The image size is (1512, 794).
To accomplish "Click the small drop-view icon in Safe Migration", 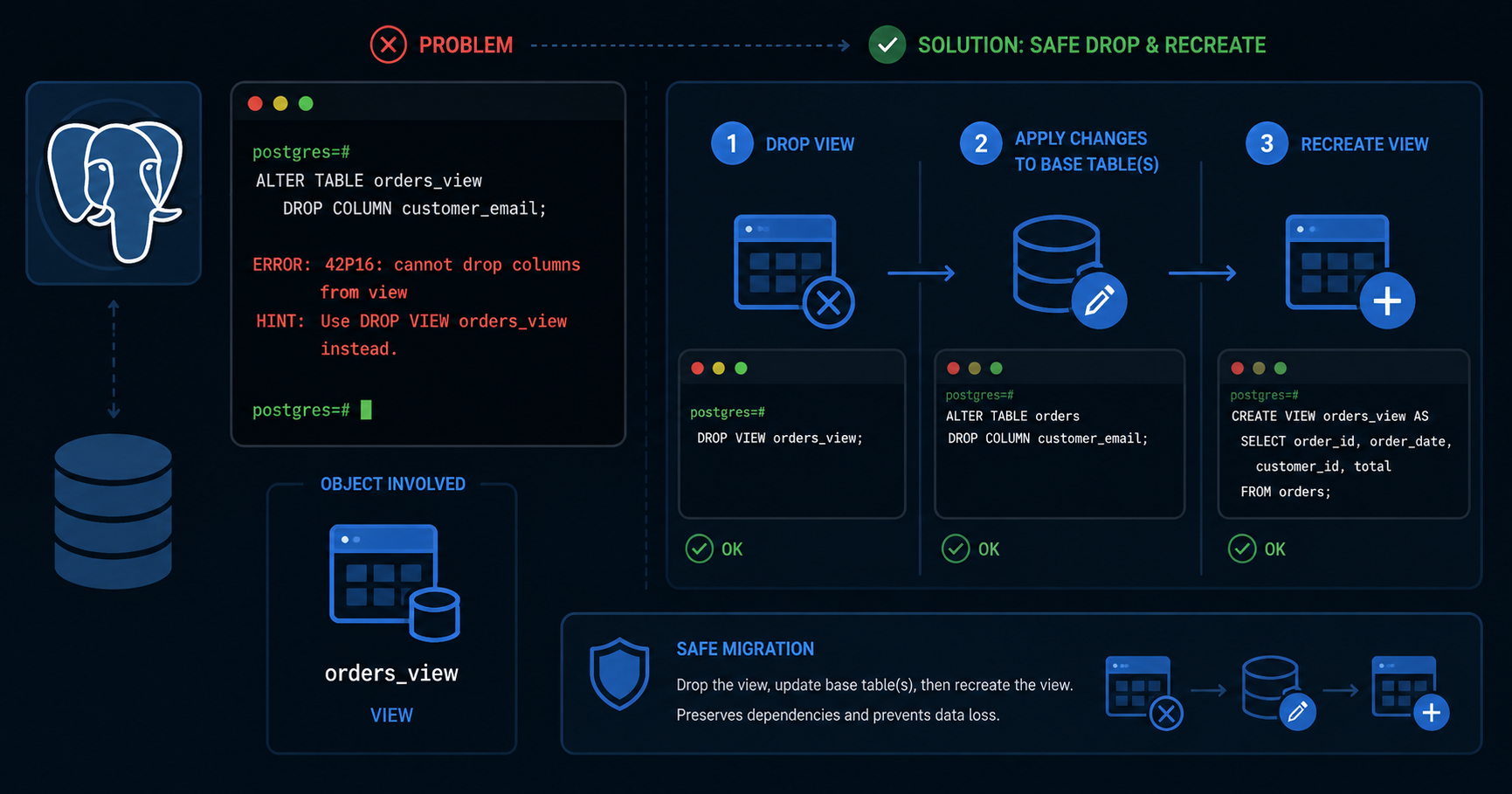I will tap(1144, 692).
